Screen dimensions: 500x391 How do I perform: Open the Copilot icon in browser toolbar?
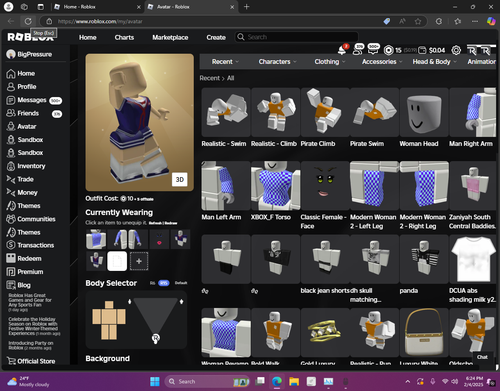point(491,21)
